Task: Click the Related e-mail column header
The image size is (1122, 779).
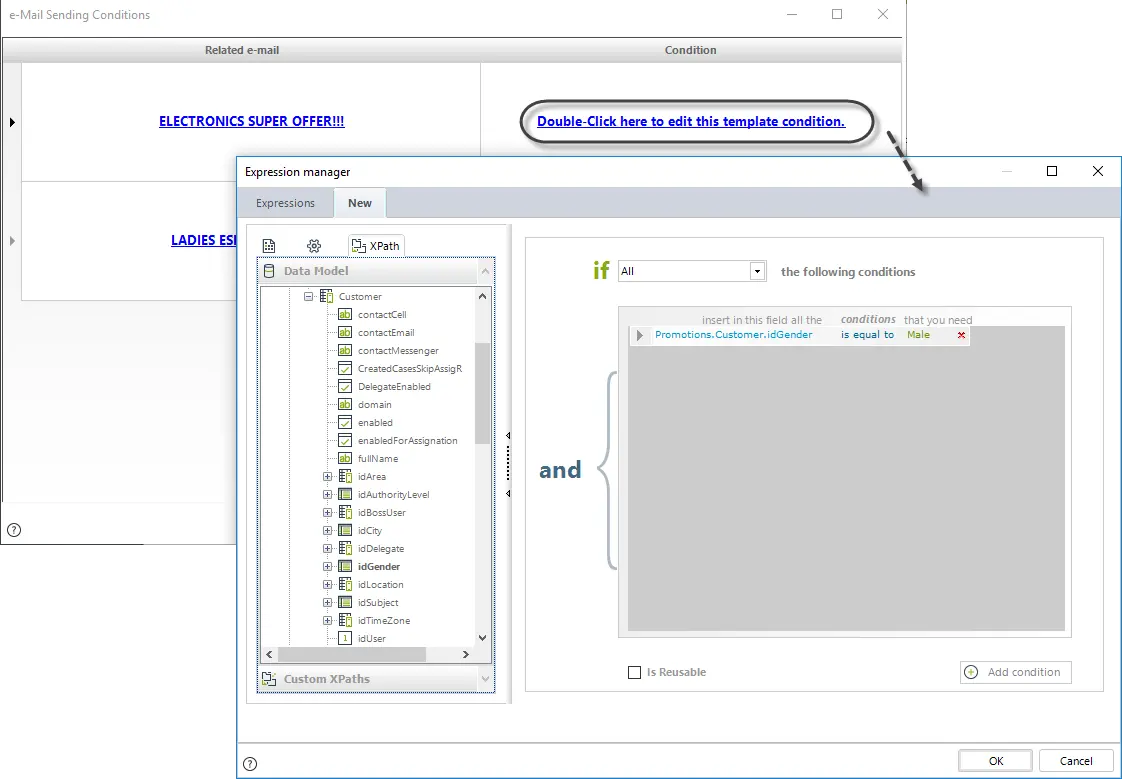Action: pyautogui.click(x=242, y=50)
